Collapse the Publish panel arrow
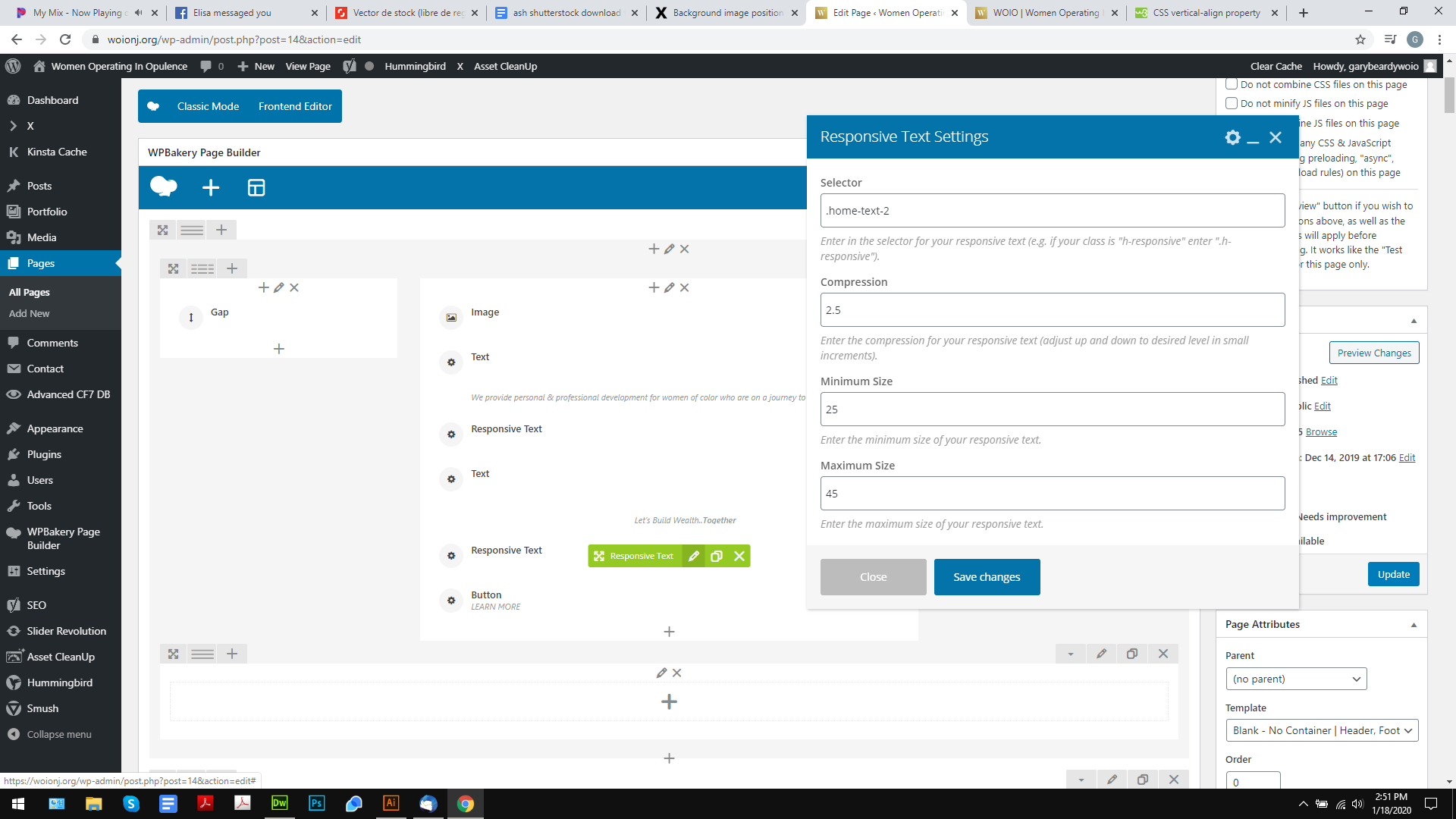 (x=1414, y=321)
